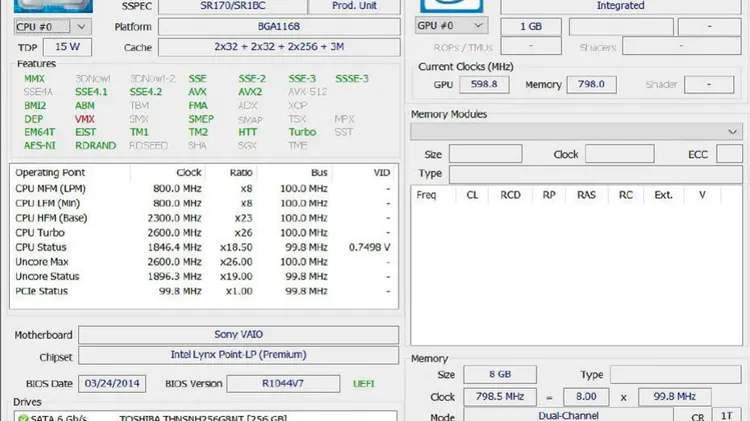Click the Intel GPU logo image

pyautogui.click(x=452, y=6)
